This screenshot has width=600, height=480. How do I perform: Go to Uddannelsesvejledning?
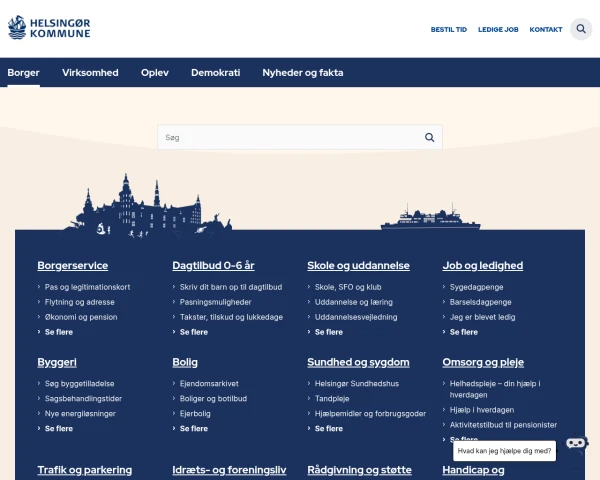tap(356, 317)
